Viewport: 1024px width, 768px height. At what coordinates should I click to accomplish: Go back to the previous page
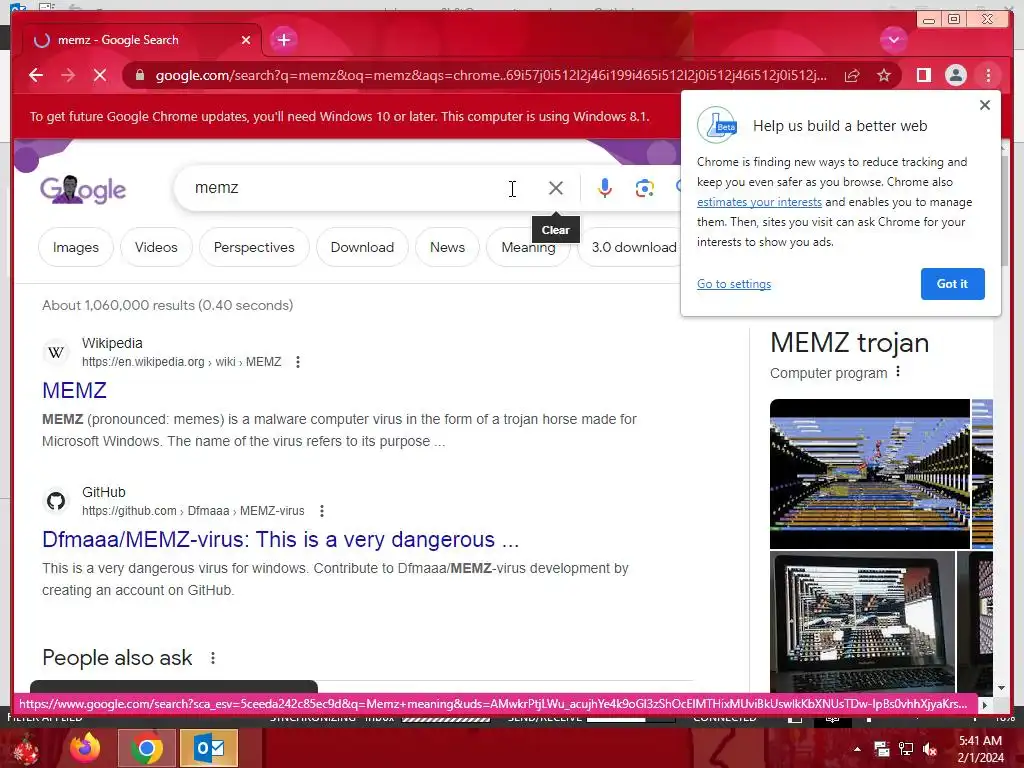[x=36, y=75]
